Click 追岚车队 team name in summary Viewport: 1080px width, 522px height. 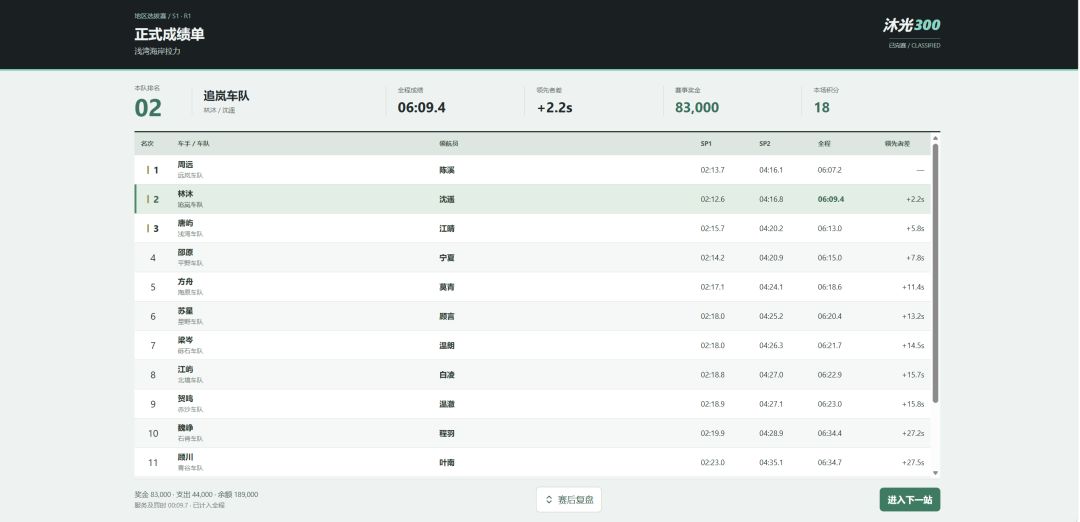coord(226,96)
